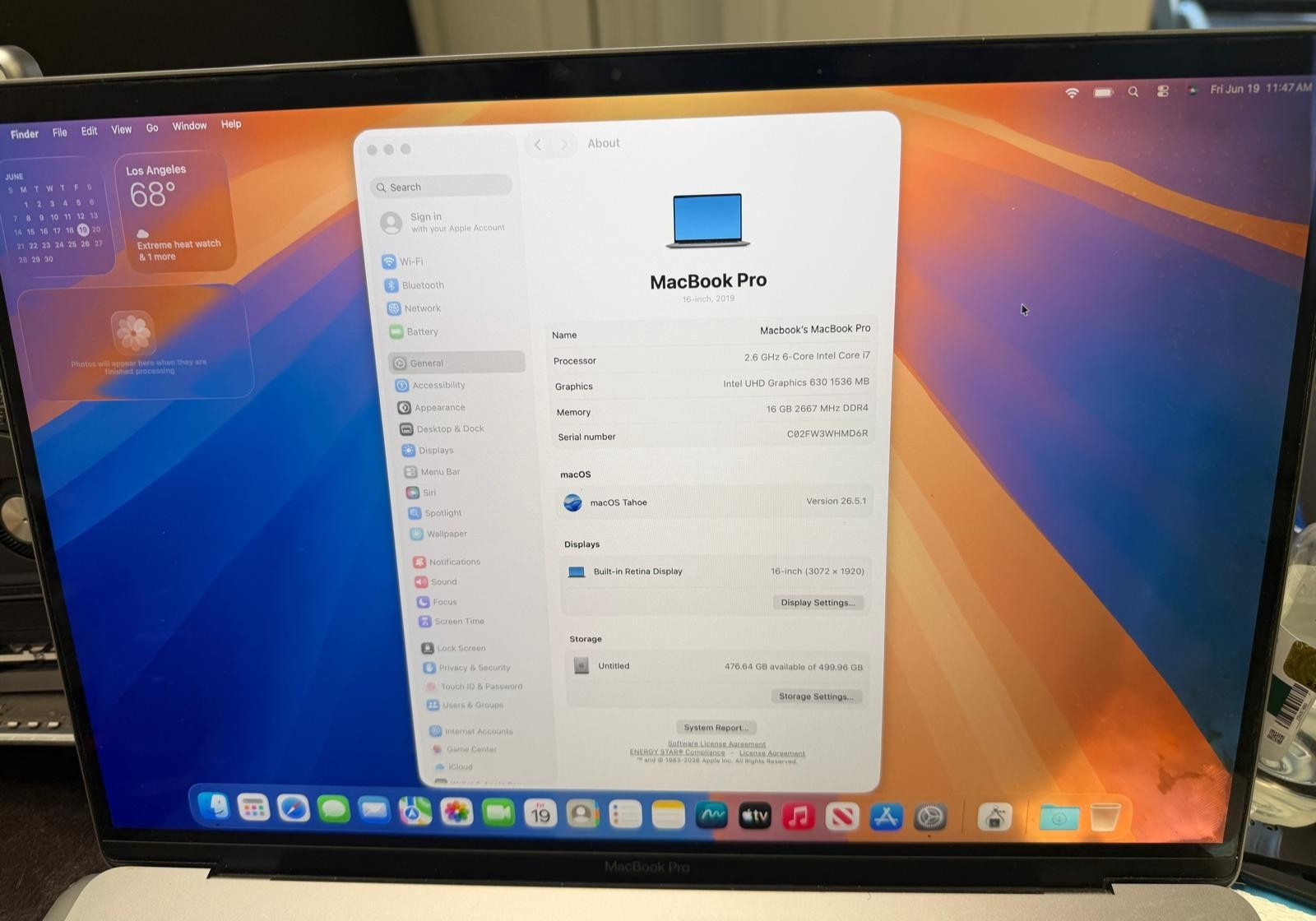Go back with the toolbar back chevron
The image size is (1316, 921).
(x=538, y=145)
